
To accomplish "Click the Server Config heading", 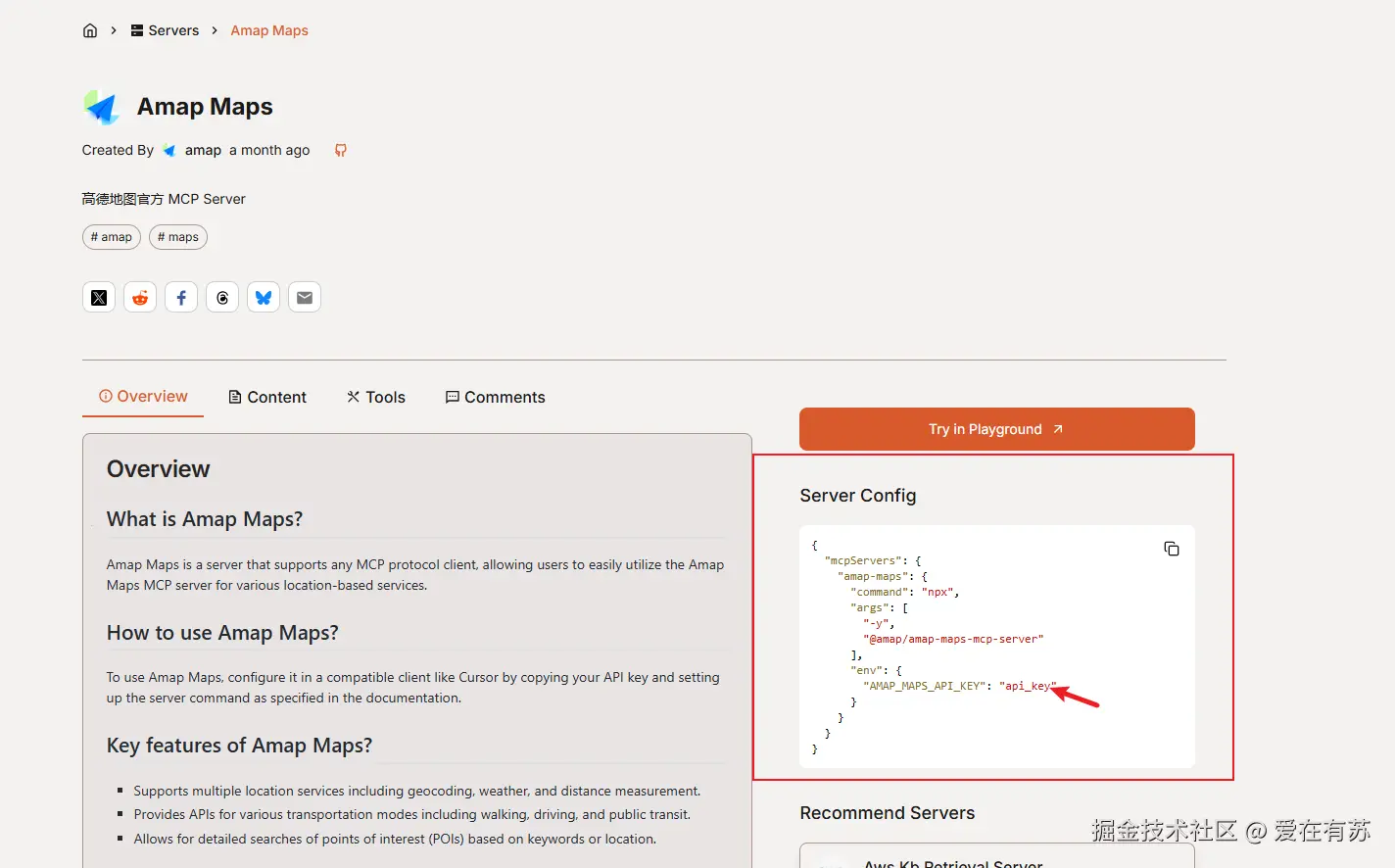I will pos(858,496).
